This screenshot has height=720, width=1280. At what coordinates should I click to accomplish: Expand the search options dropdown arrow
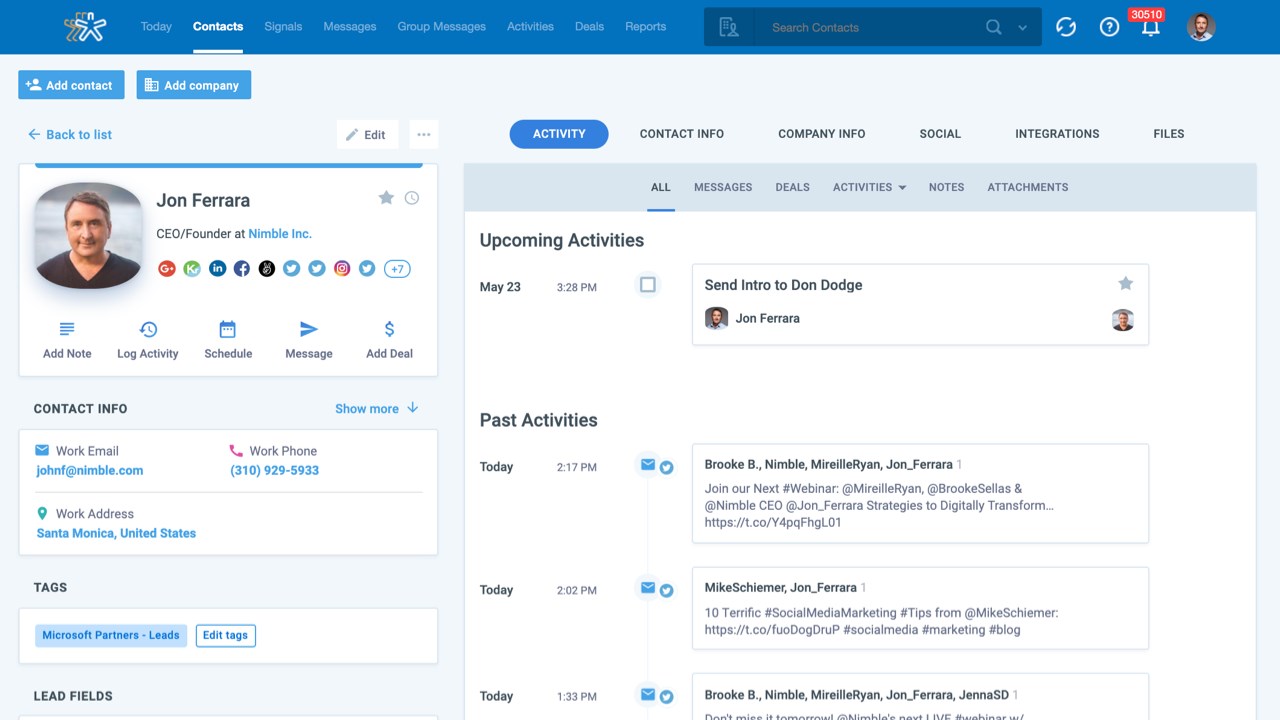click(x=1022, y=28)
